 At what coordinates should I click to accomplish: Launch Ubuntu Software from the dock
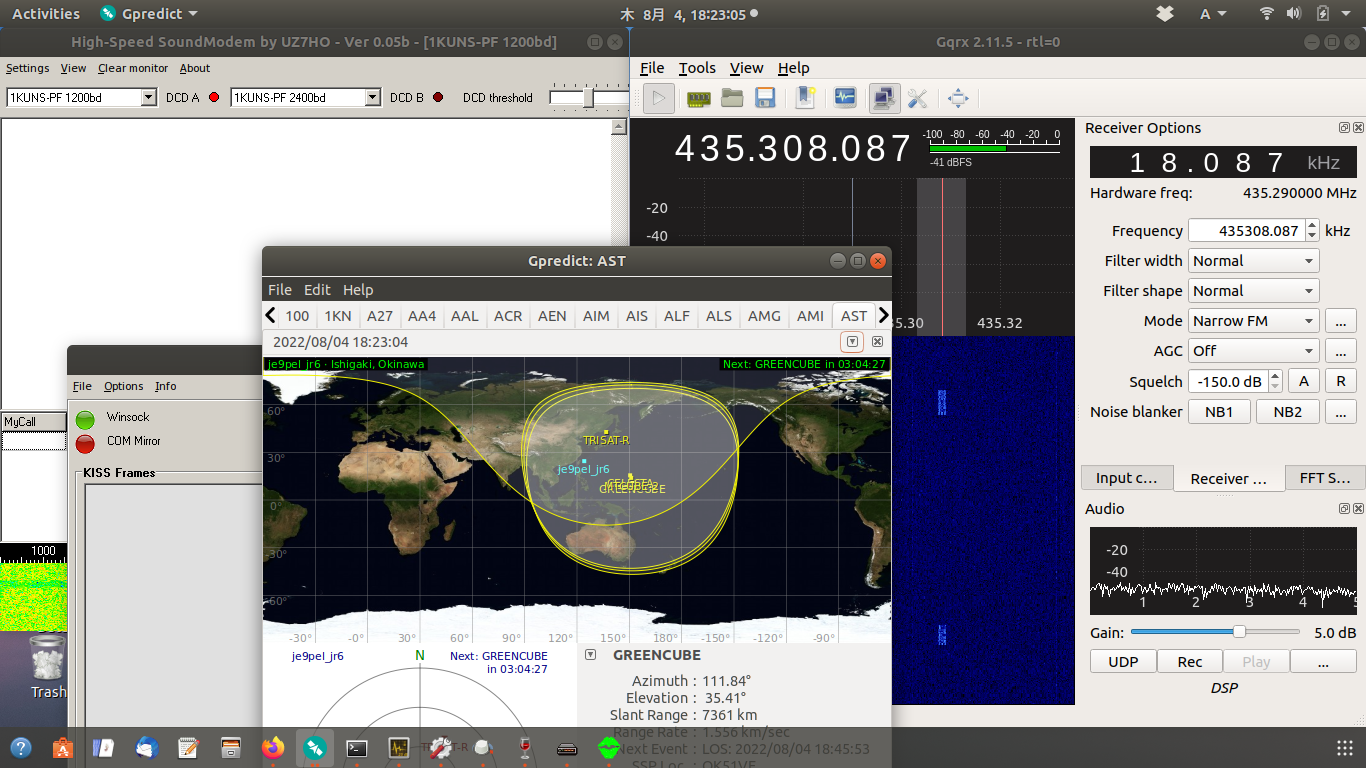pyautogui.click(x=62, y=747)
